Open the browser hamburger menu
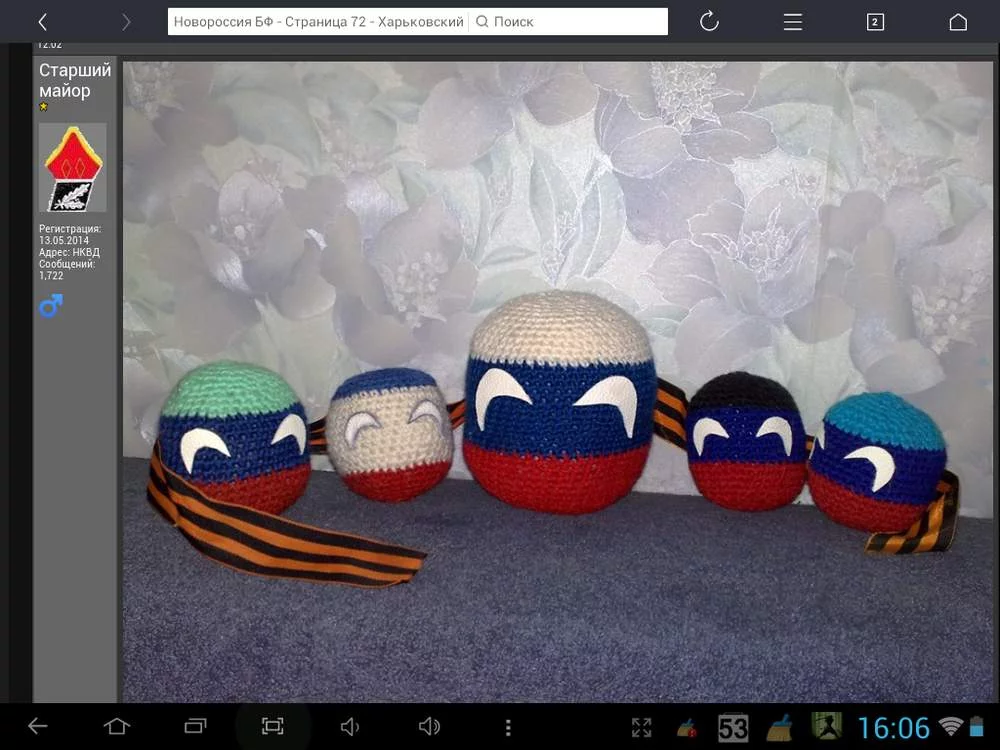The width and height of the screenshot is (1000, 750). coord(793,22)
